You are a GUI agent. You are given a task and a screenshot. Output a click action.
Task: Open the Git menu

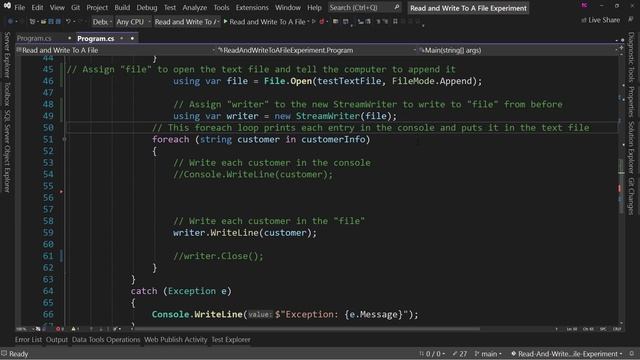(76, 8)
